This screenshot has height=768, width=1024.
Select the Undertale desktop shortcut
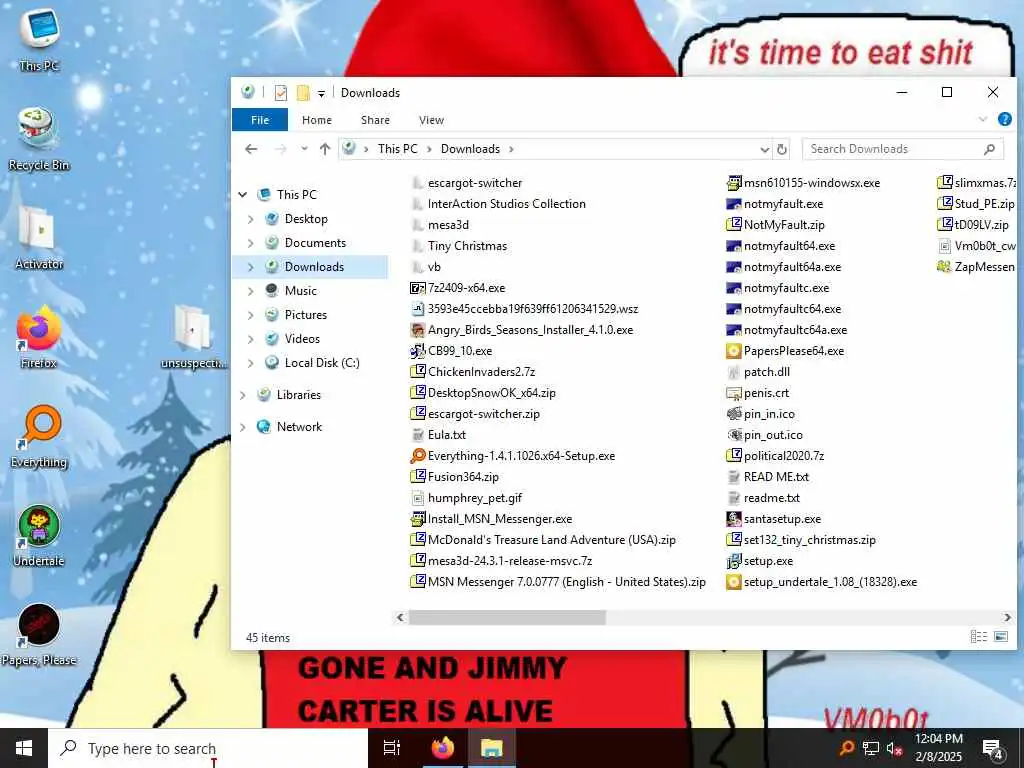coord(39,536)
